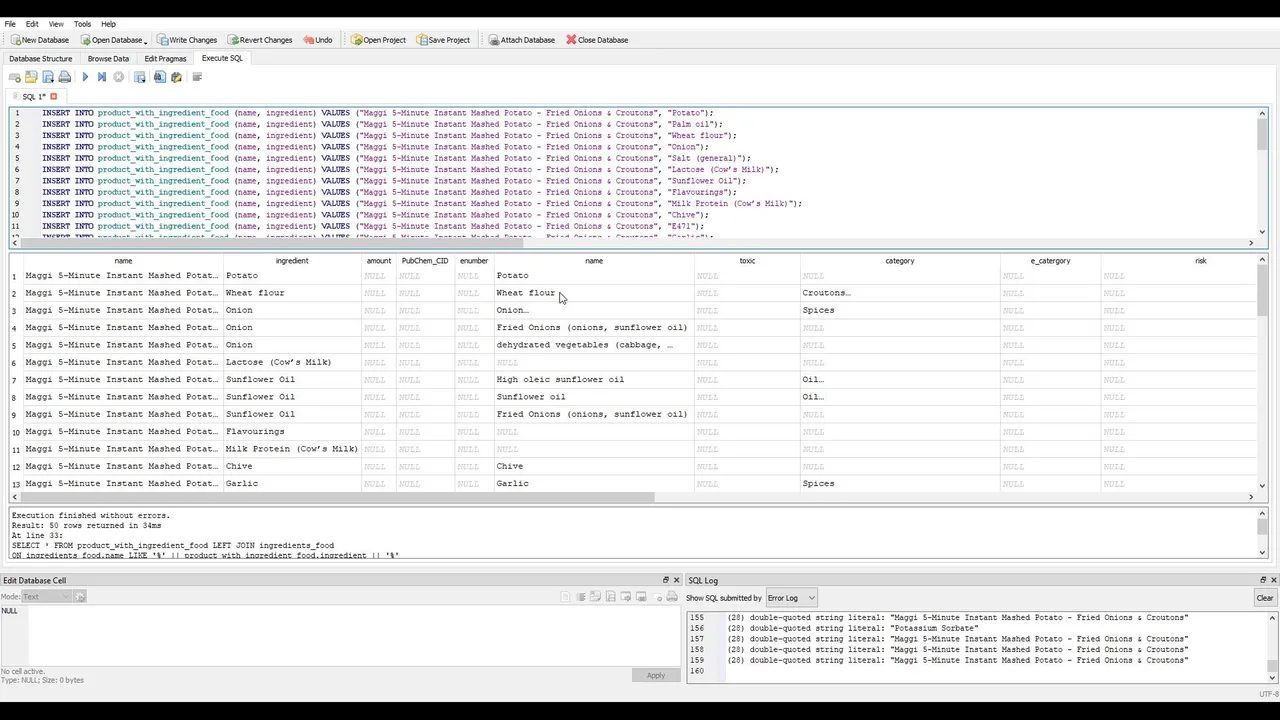The image size is (1280, 720).
Task: Open the File menu
Action: pyautogui.click(x=10, y=24)
